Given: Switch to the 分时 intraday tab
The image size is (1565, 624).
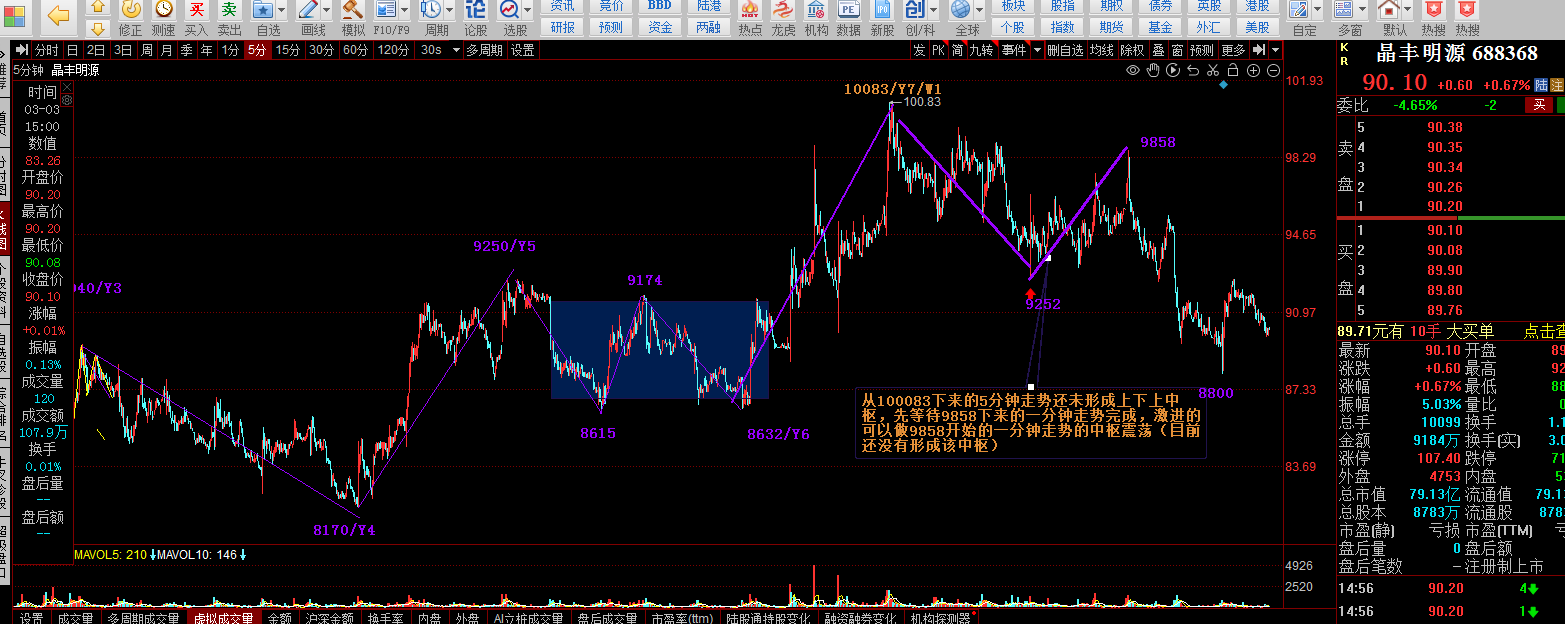Looking at the screenshot, I should point(46,50).
